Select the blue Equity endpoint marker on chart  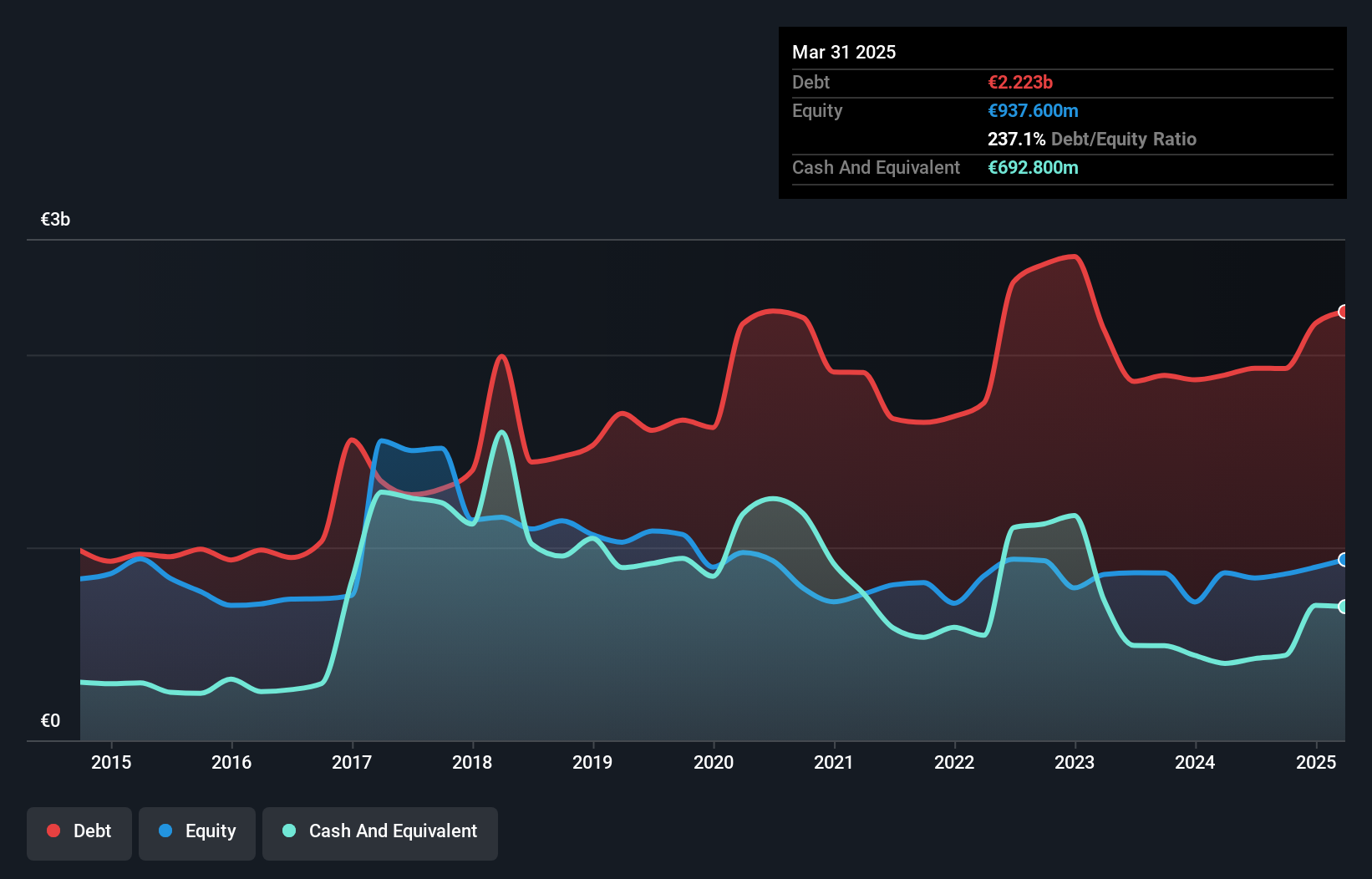click(x=1344, y=560)
